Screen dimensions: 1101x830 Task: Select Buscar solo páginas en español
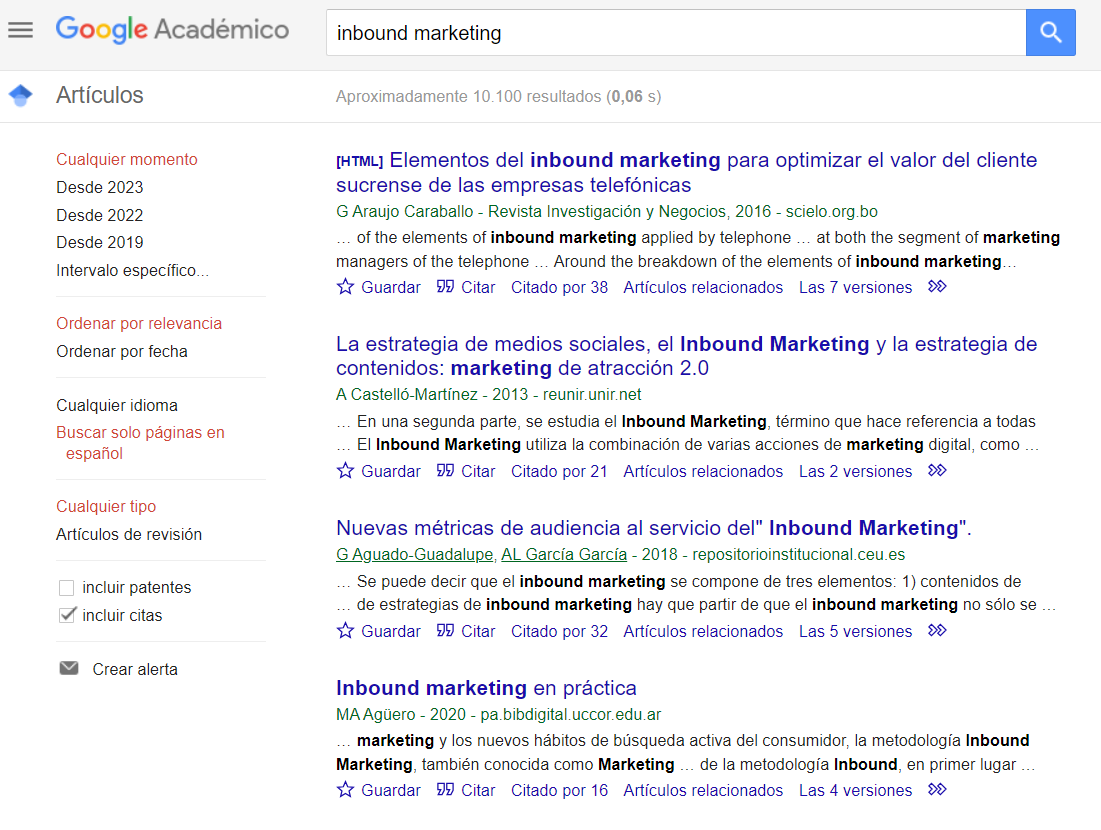click(140, 442)
